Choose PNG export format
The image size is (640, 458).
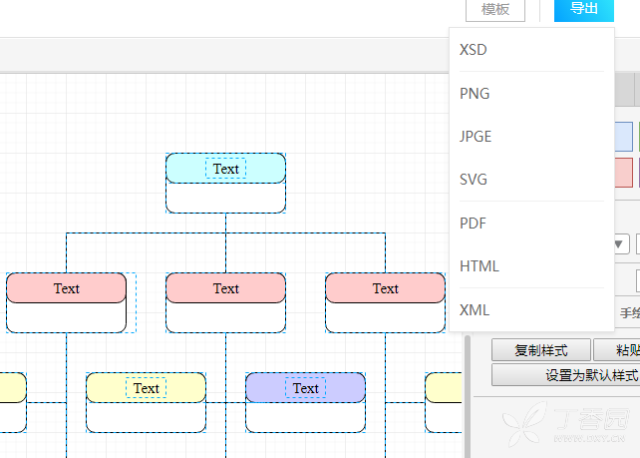click(x=531, y=93)
